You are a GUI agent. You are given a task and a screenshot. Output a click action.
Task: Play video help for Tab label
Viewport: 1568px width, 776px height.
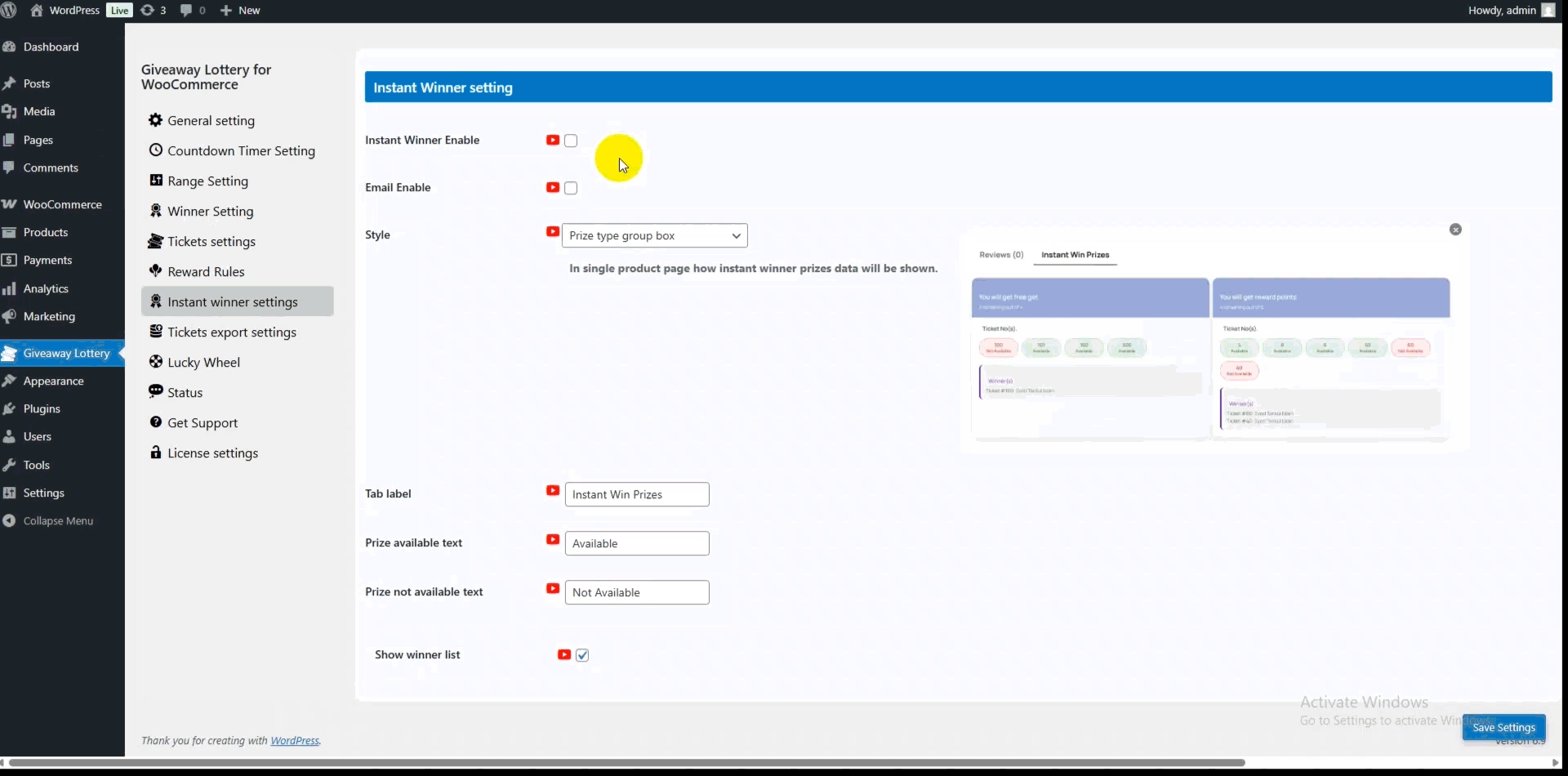pyautogui.click(x=553, y=491)
